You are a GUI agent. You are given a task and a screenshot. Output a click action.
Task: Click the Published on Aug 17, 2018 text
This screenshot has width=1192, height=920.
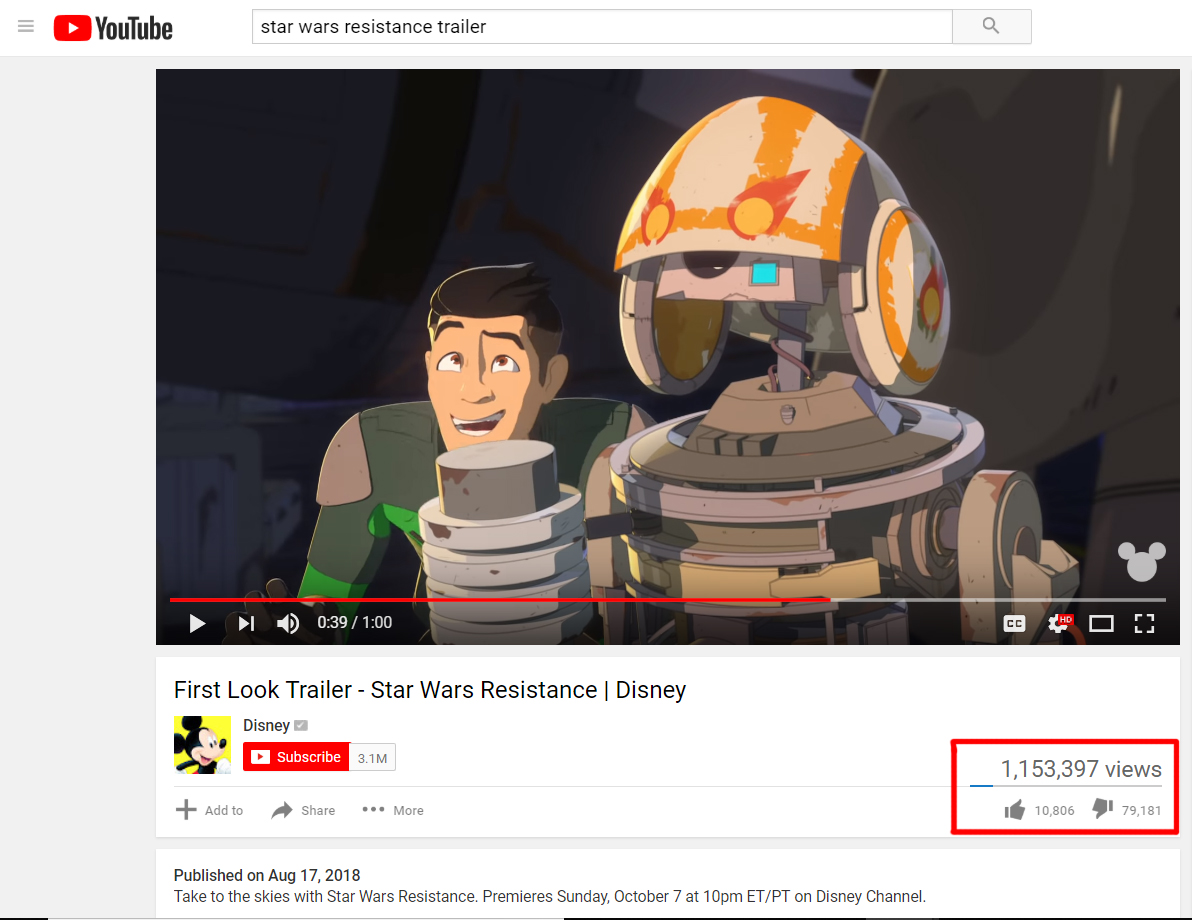pos(267,875)
